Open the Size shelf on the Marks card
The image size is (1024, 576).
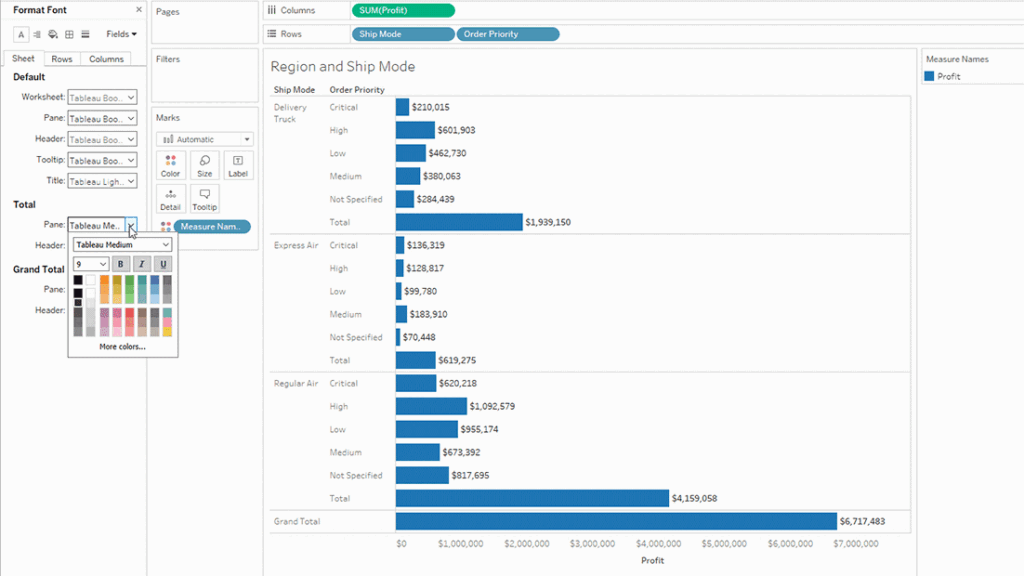[x=203, y=164]
